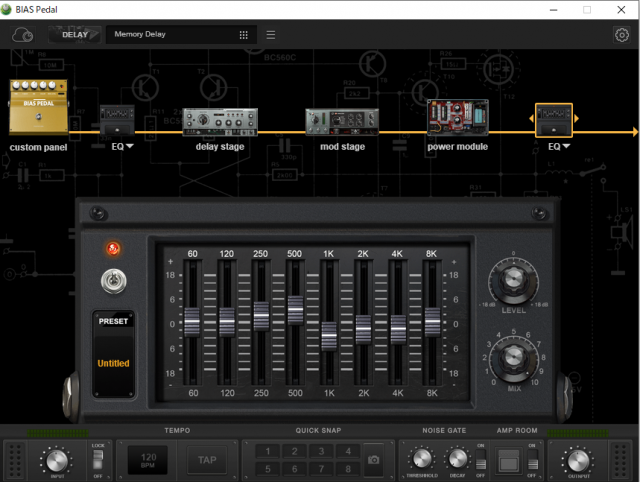
Task: Select the custom panel pedal
Action: click(39, 107)
